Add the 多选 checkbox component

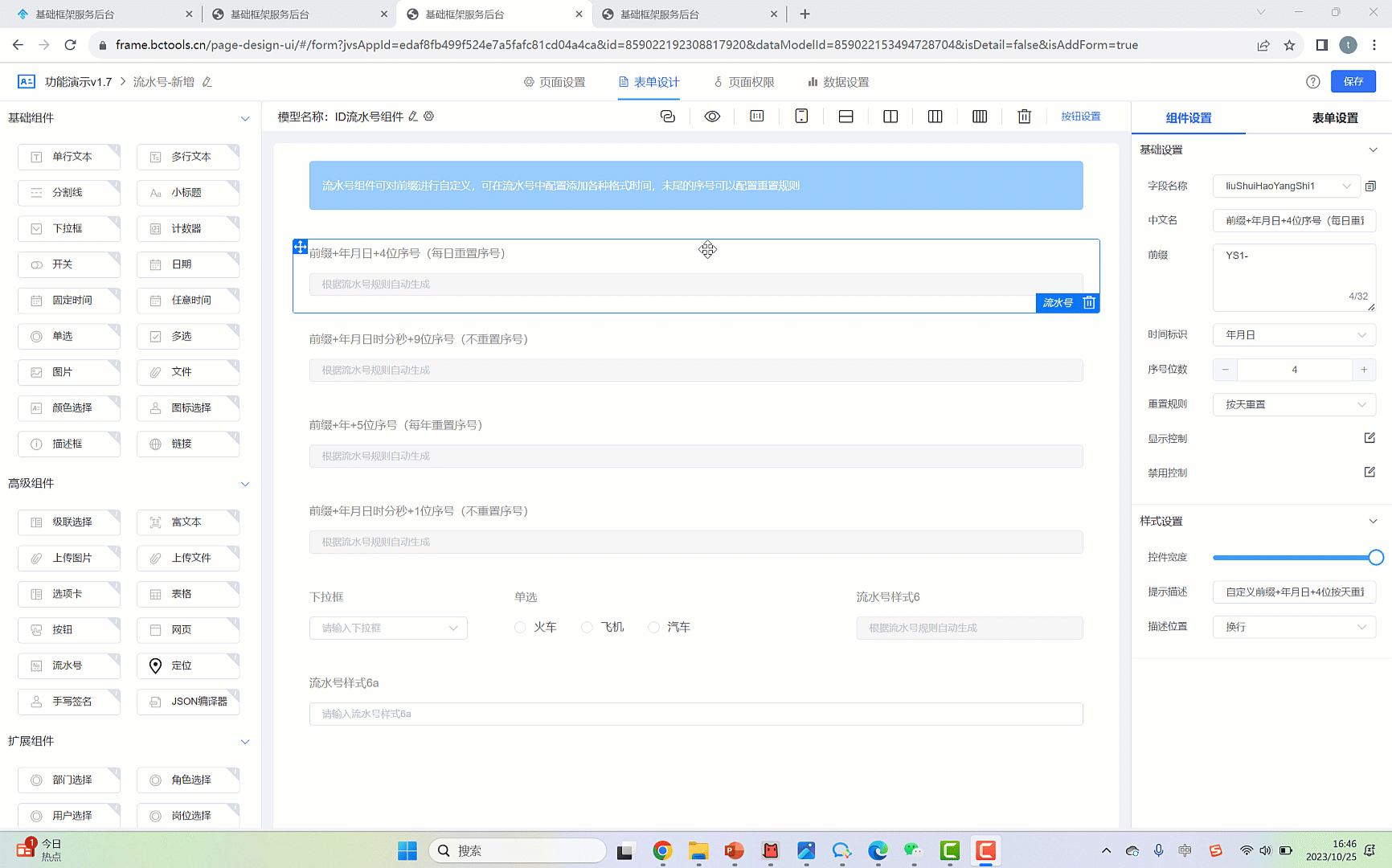[x=188, y=336]
